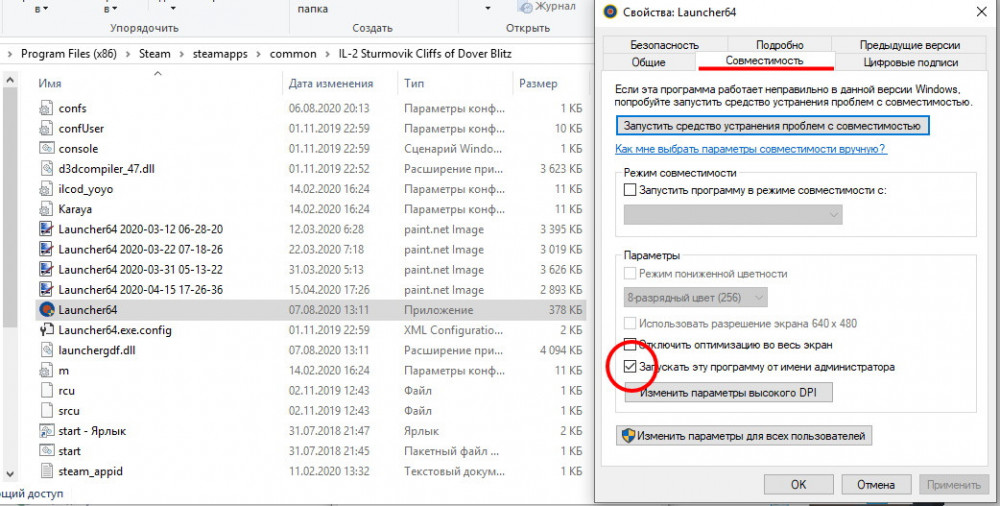Image resolution: width=1000 pixels, height=506 pixels.
Task: Enable Запустить программу в режиме совместимости checkbox
Action: (630, 190)
